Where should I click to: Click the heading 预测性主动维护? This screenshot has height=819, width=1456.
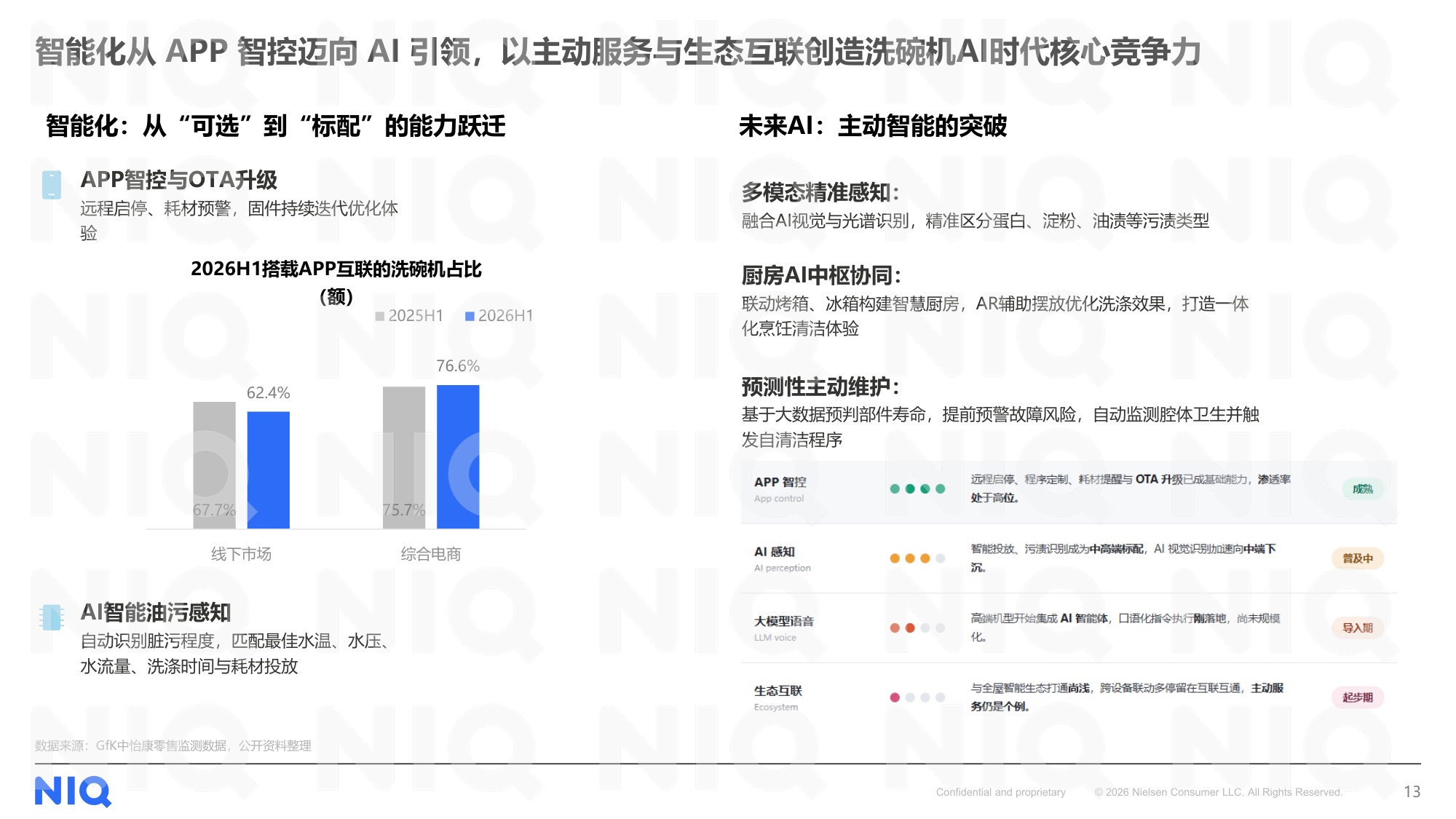point(820,387)
